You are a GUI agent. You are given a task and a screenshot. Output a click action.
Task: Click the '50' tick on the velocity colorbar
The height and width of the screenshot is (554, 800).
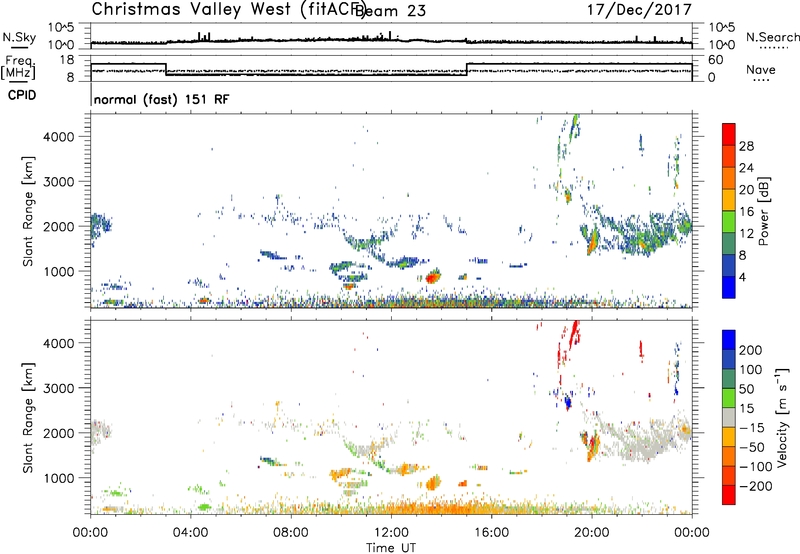[746, 389]
